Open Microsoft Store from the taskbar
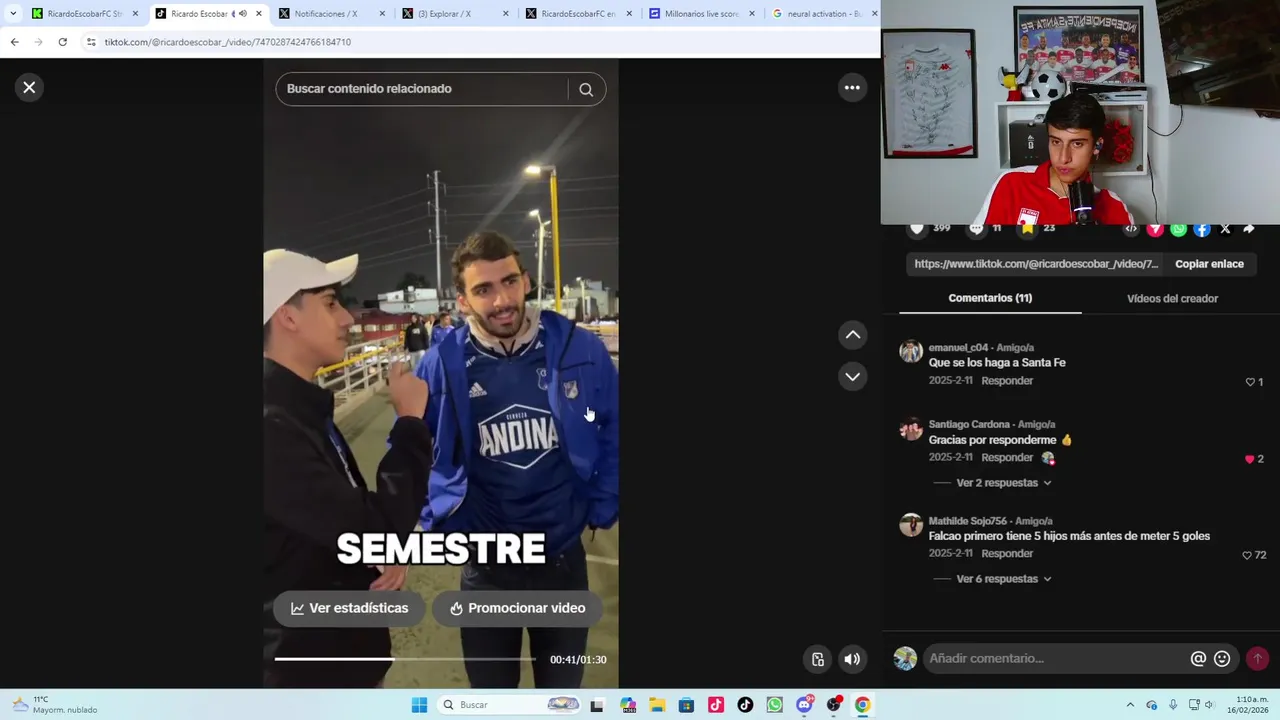Viewport: 1280px width, 720px height. (x=686, y=705)
